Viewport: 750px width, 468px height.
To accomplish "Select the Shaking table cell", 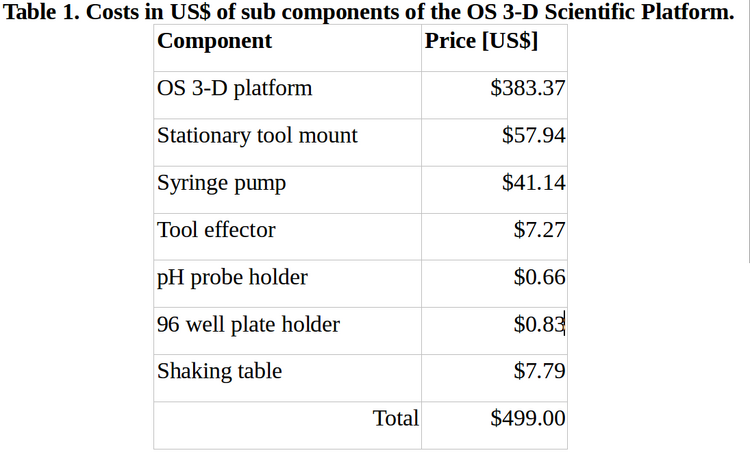I will click(x=287, y=378).
